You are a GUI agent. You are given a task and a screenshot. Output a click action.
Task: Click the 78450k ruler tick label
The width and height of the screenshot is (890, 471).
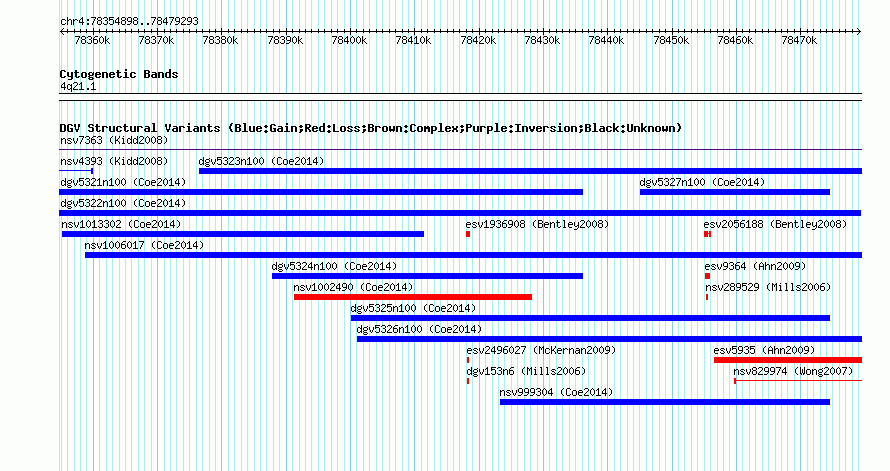(x=671, y=40)
